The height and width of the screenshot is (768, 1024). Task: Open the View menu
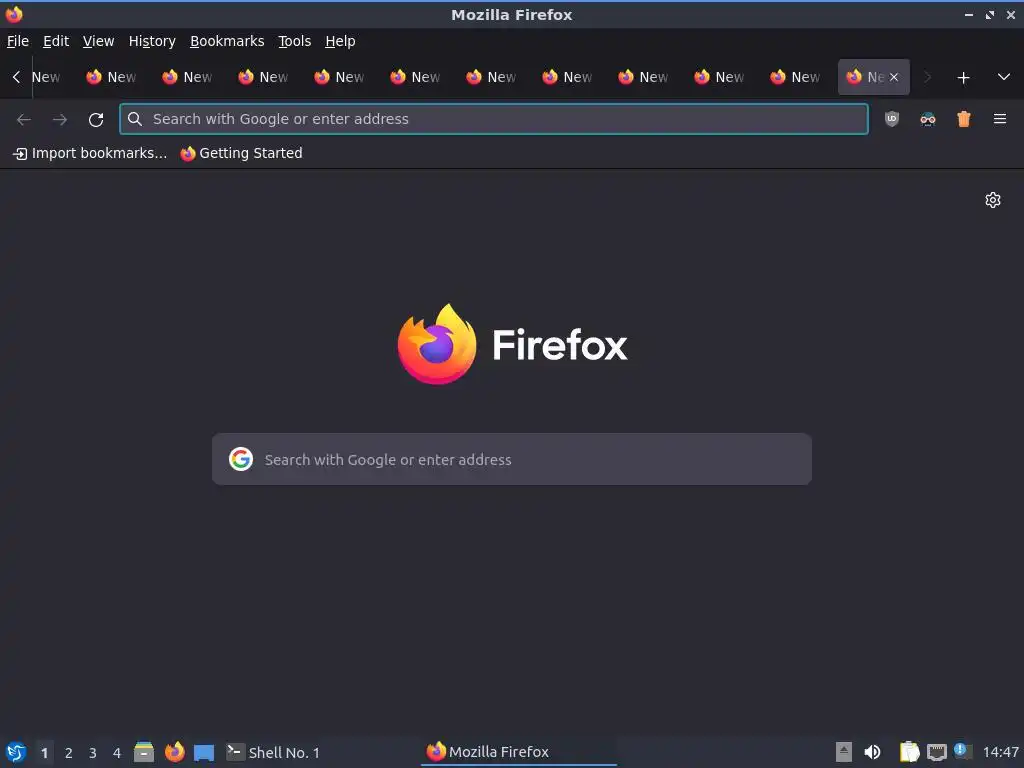point(98,41)
